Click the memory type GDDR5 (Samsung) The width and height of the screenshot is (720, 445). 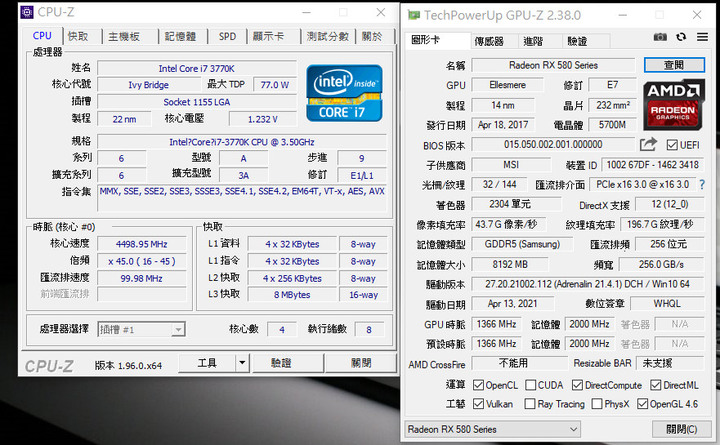(522, 244)
